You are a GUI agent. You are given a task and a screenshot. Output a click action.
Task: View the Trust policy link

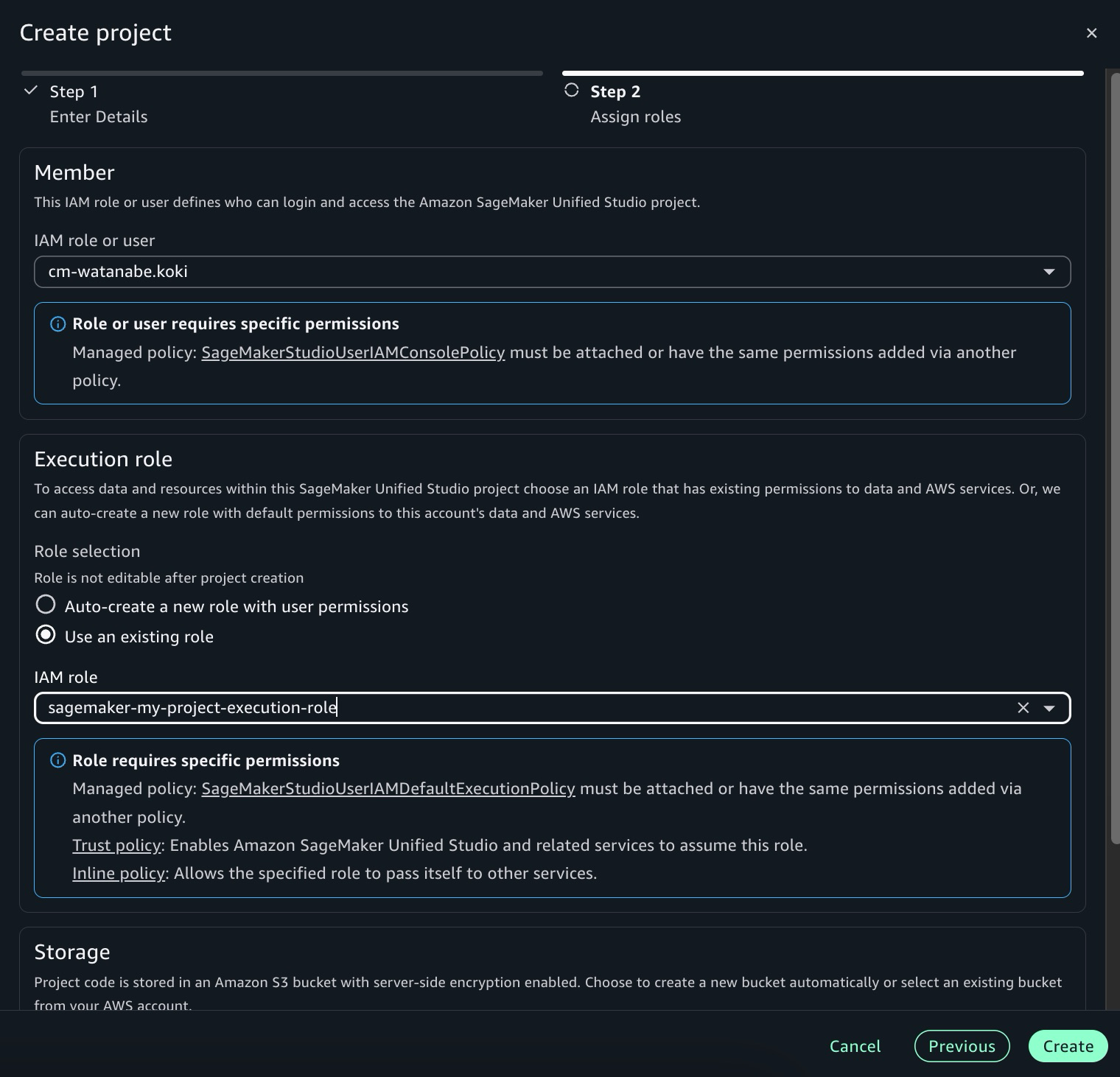coord(116,846)
